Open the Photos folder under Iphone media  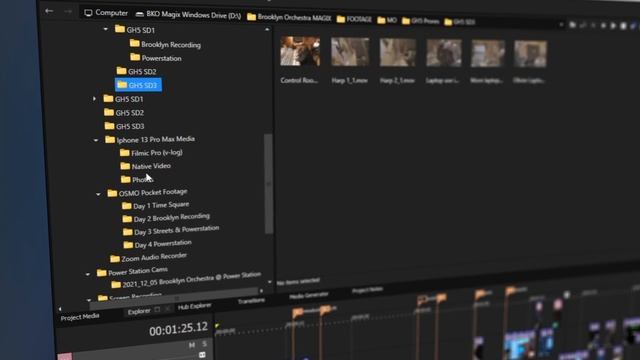(137, 179)
